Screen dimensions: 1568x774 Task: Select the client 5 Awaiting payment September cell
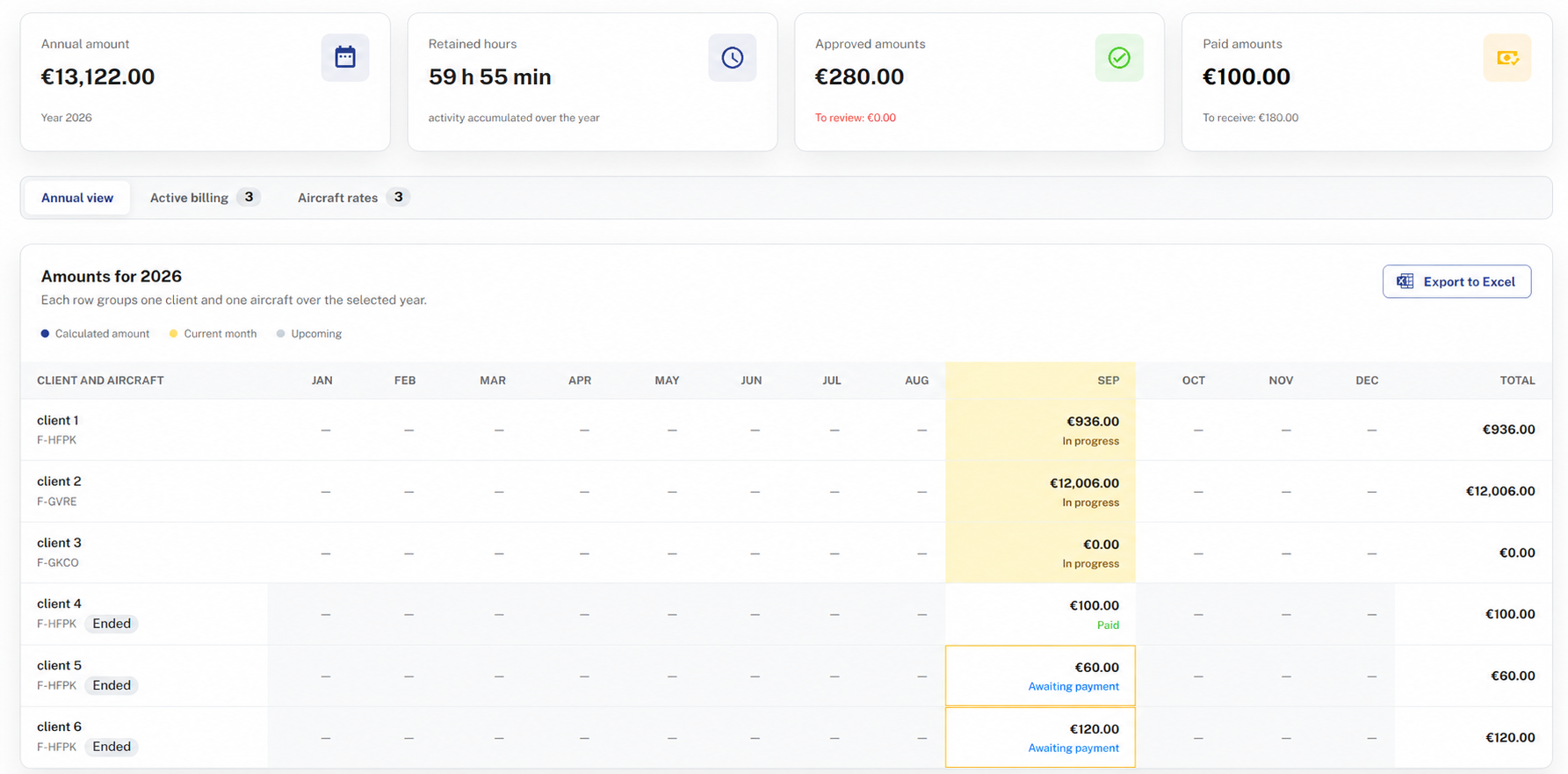coord(1040,676)
